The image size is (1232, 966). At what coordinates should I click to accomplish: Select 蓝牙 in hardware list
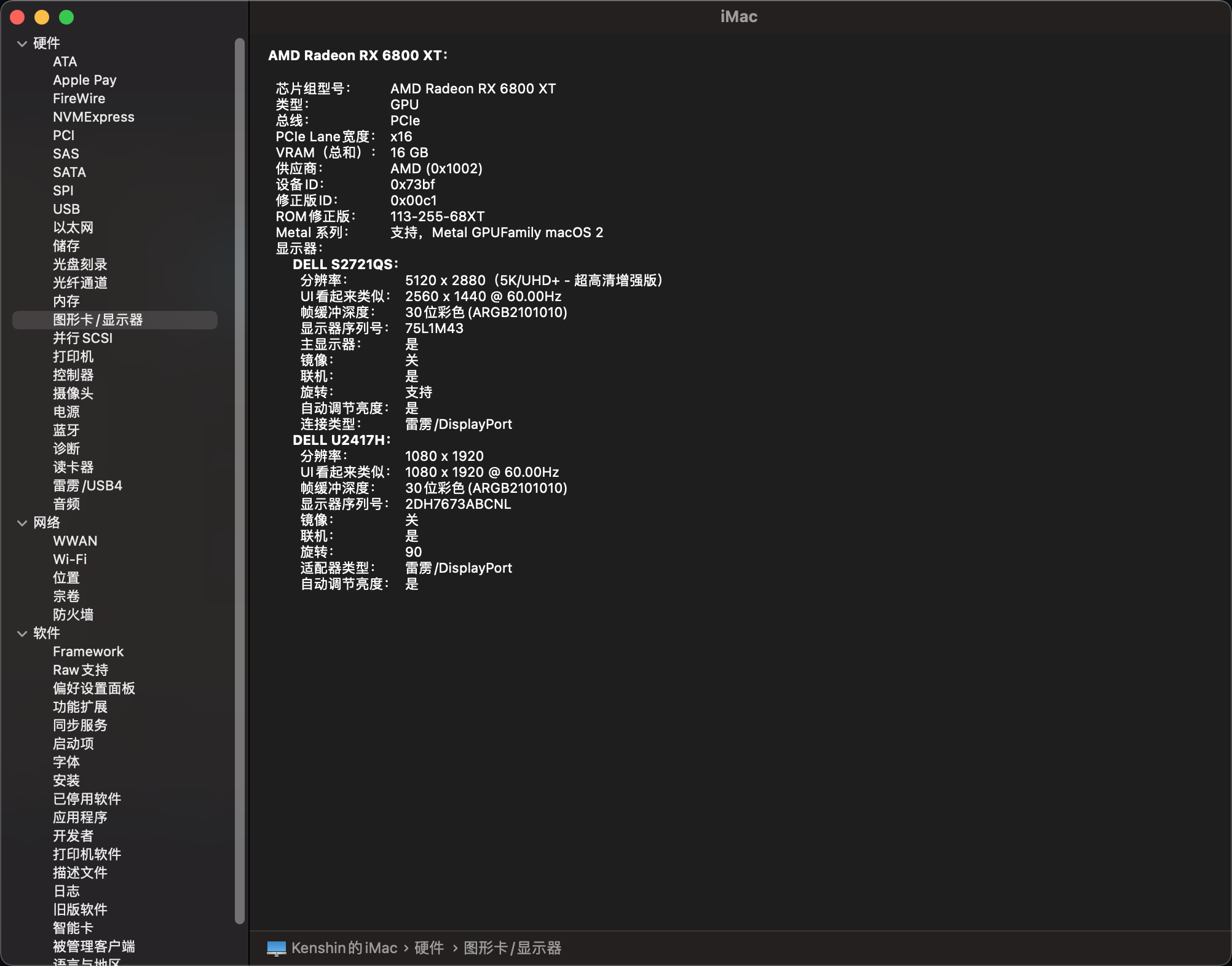click(66, 431)
